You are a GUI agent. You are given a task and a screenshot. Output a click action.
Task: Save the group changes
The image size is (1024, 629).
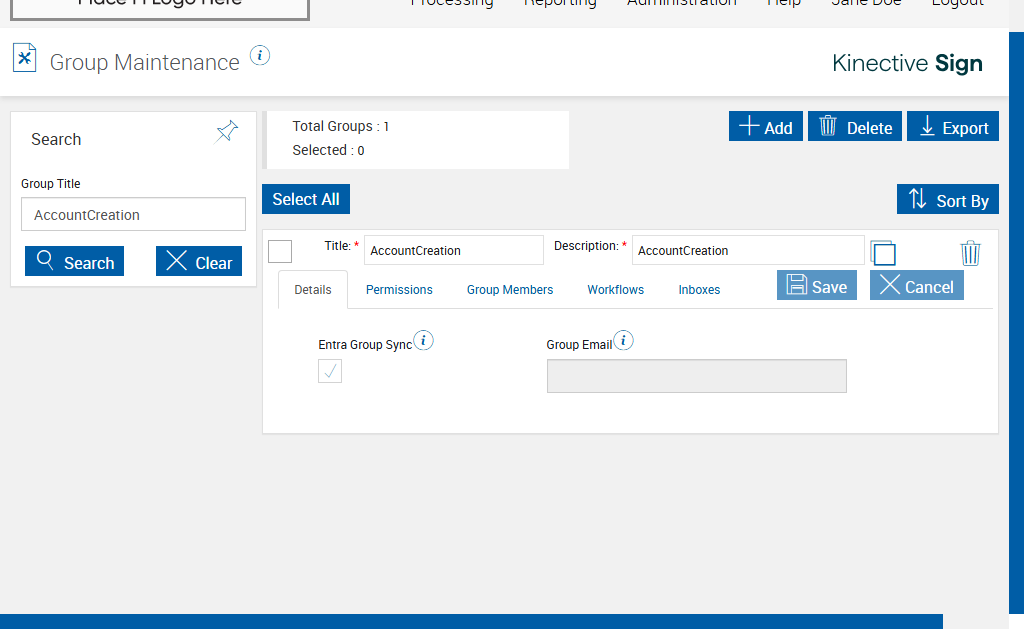pyautogui.click(x=817, y=285)
